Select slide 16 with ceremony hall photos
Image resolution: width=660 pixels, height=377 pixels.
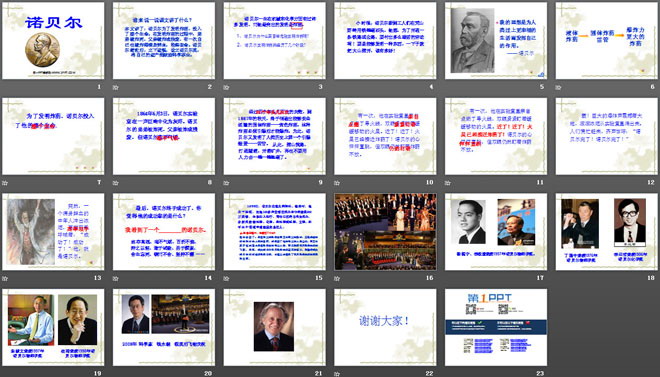tap(385, 231)
